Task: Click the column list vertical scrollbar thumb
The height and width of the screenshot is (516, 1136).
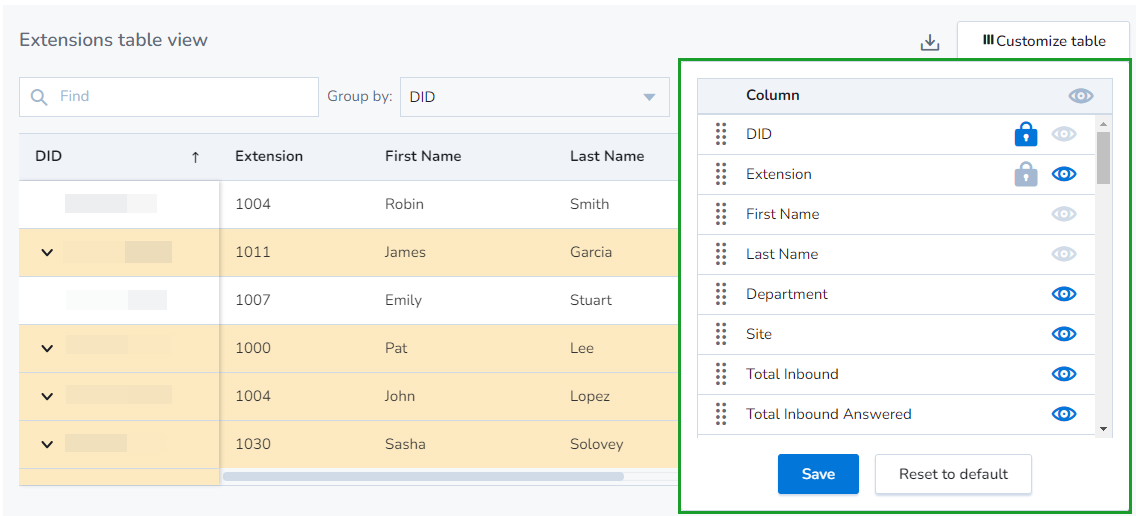Action: click(x=1103, y=157)
